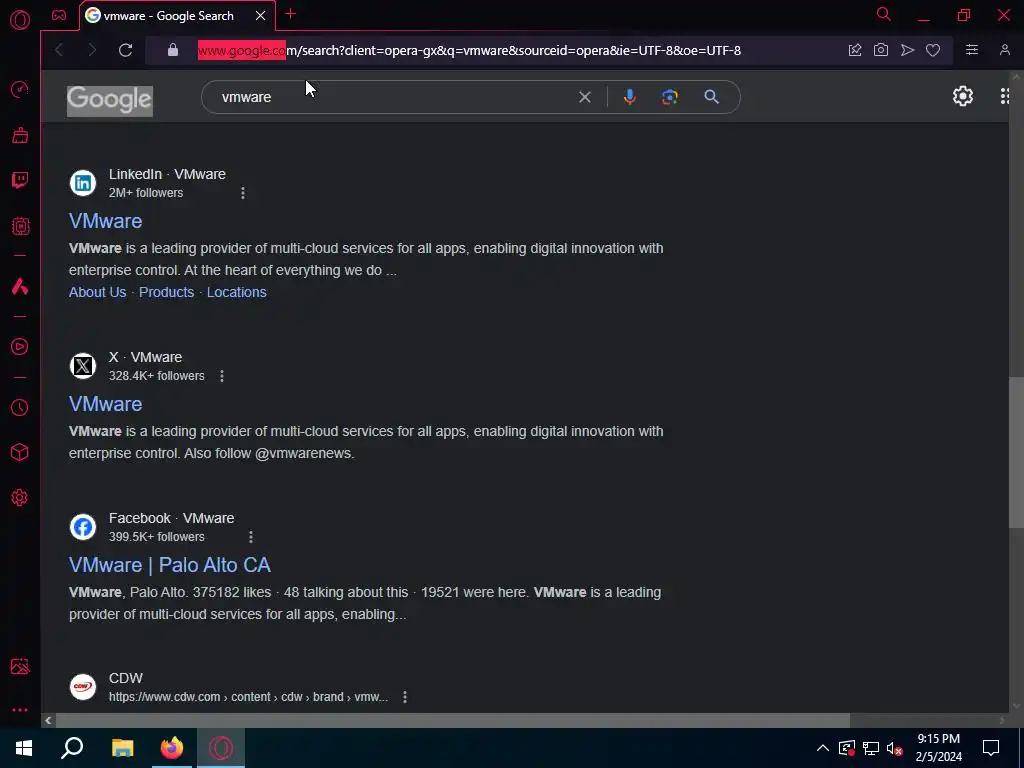1024x768 pixels.
Task: Open the Opera menu logo
Action: point(20,20)
